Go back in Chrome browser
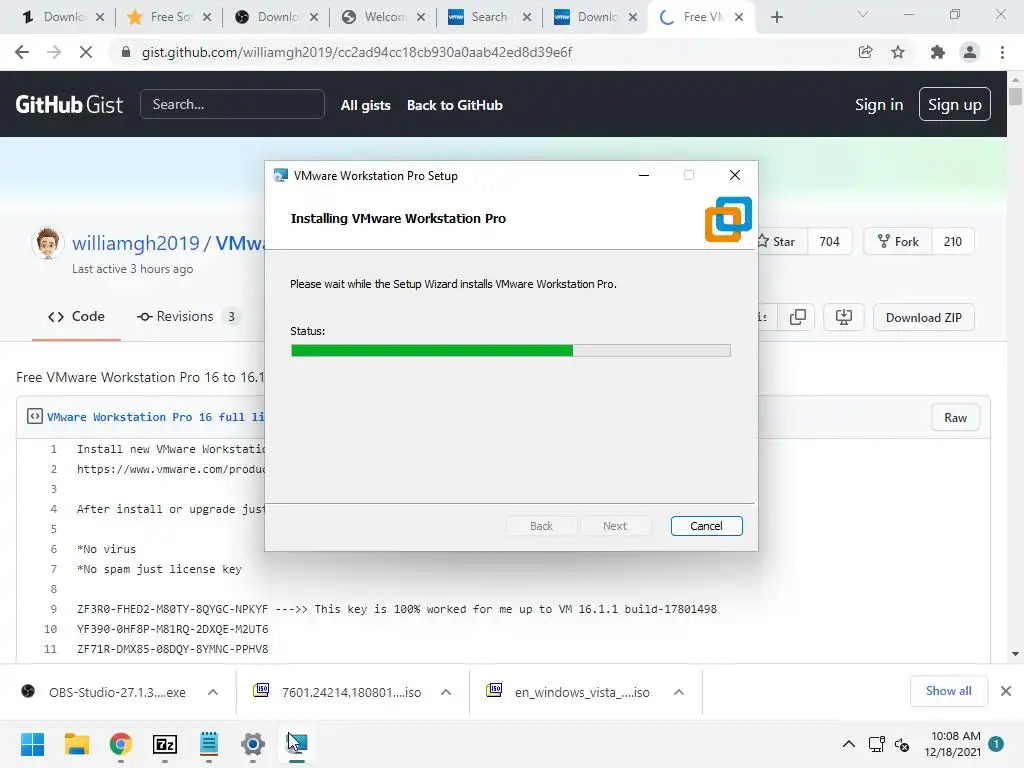The width and height of the screenshot is (1024, 768). 22,52
